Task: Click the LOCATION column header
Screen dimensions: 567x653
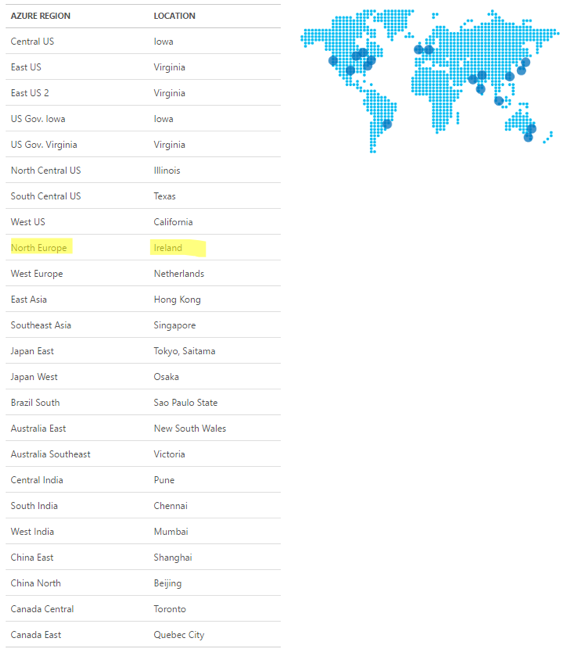Action: coord(174,16)
